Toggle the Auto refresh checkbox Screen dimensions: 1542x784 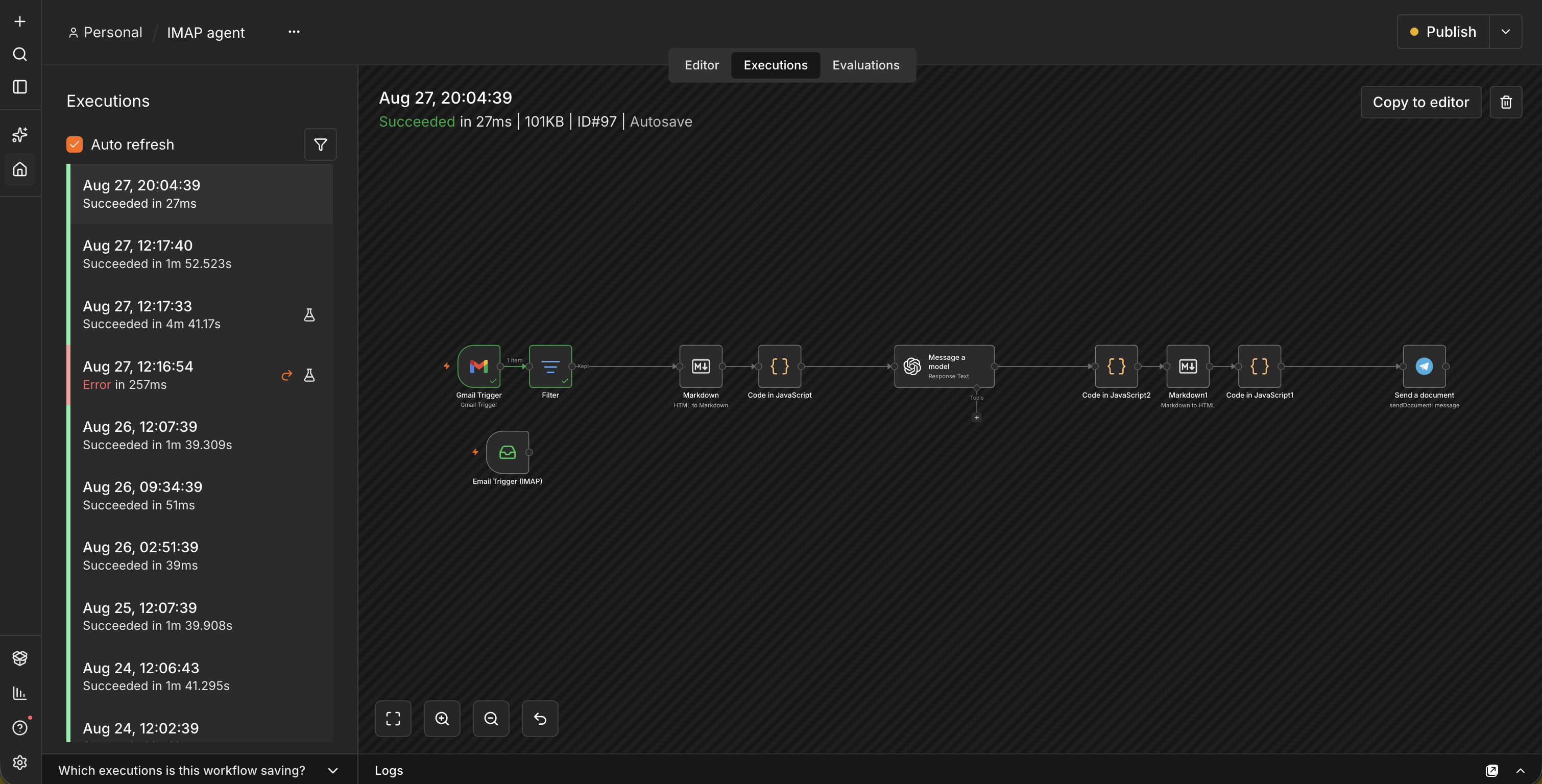(x=74, y=144)
